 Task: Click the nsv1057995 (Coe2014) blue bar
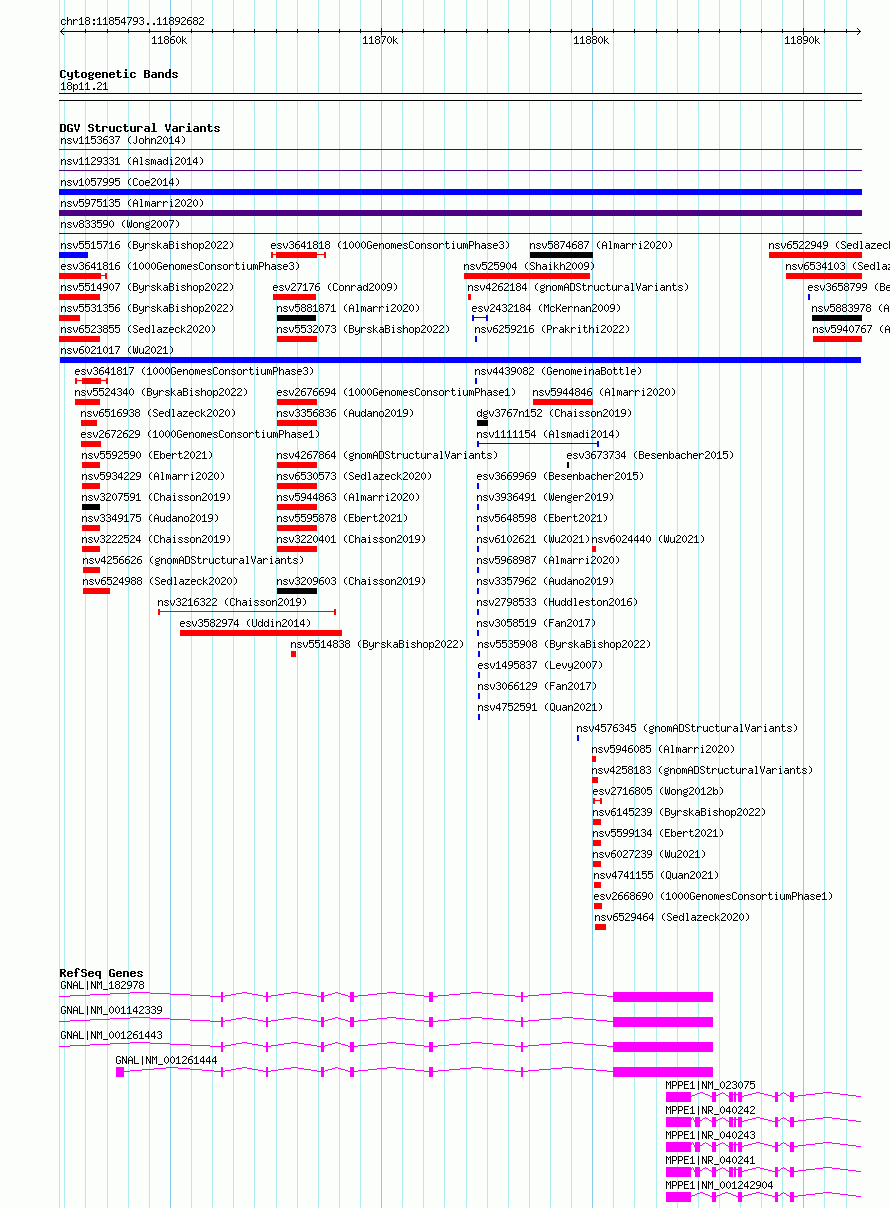tap(460, 192)
